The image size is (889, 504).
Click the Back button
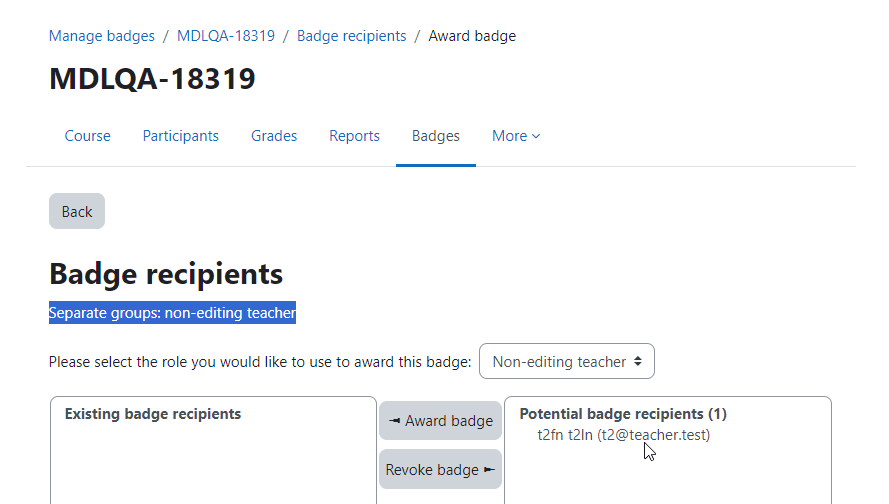(77, 211)
